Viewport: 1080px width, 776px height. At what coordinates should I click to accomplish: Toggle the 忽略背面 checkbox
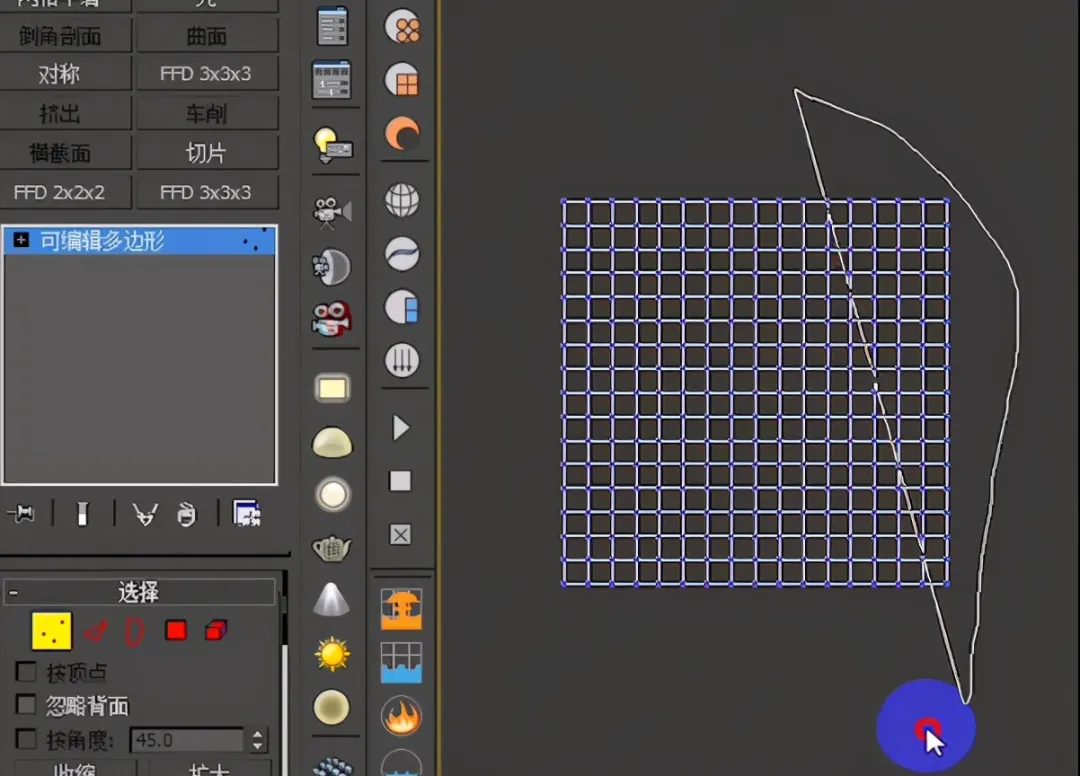(26, 706)
